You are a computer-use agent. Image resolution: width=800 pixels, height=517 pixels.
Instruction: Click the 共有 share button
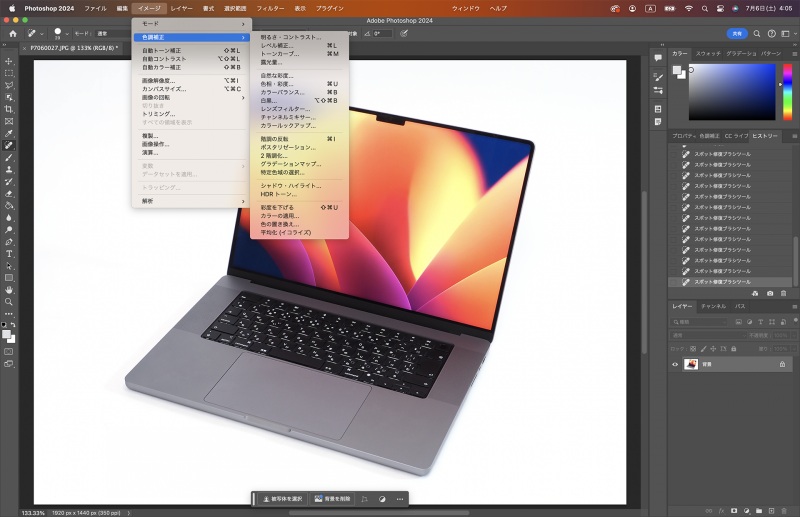click(737, 34)
